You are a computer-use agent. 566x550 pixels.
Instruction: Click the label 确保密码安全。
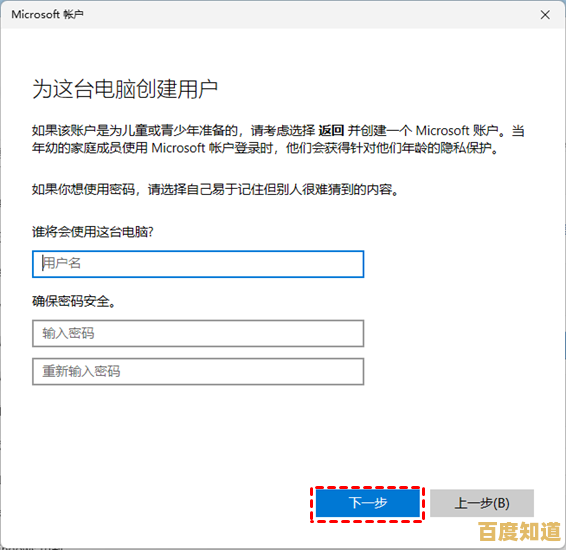click(x=74, y=301)
